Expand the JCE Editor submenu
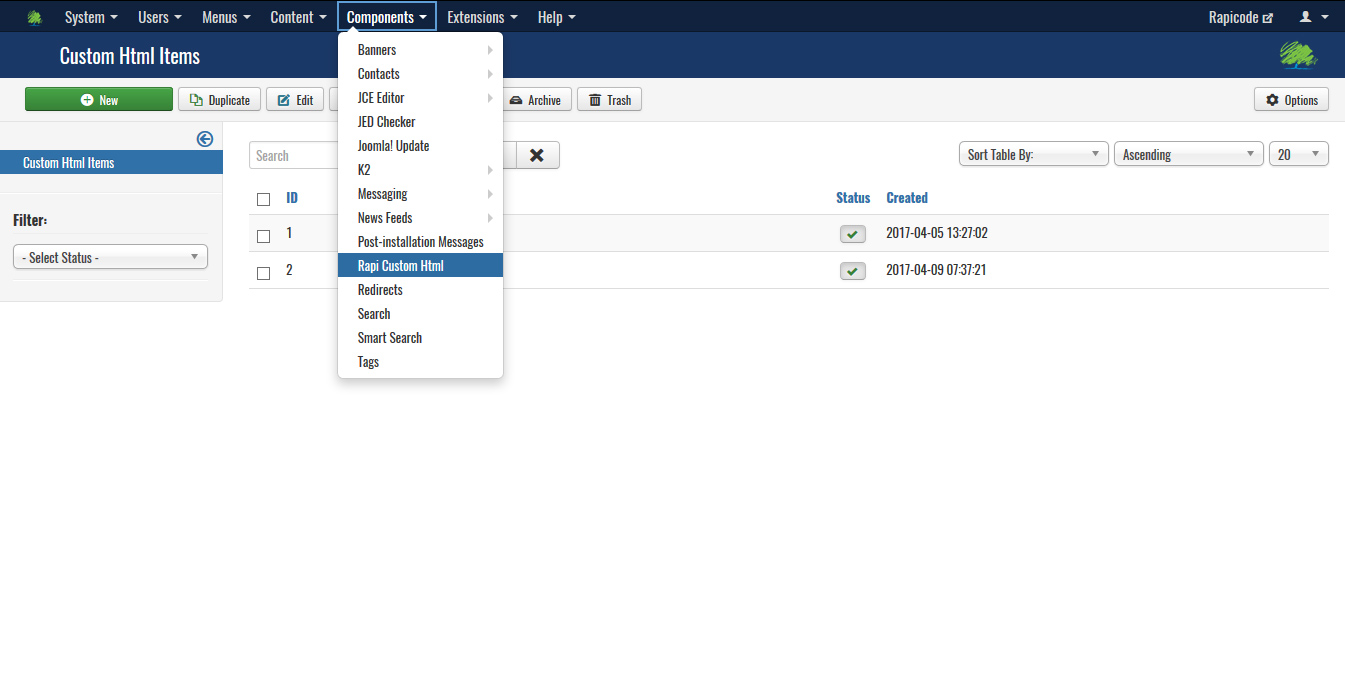 tap(420, 98)
